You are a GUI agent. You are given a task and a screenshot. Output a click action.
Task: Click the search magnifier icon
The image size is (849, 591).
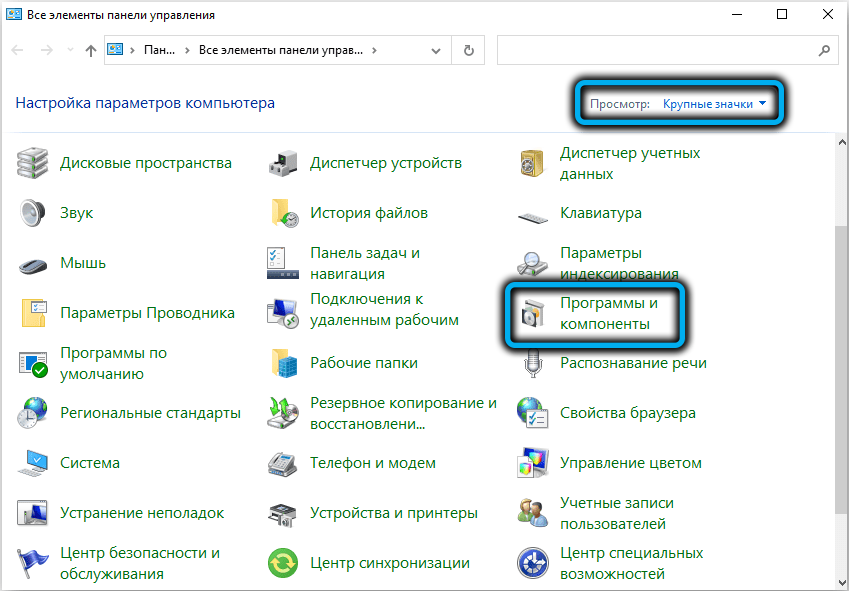coord(824,51)
